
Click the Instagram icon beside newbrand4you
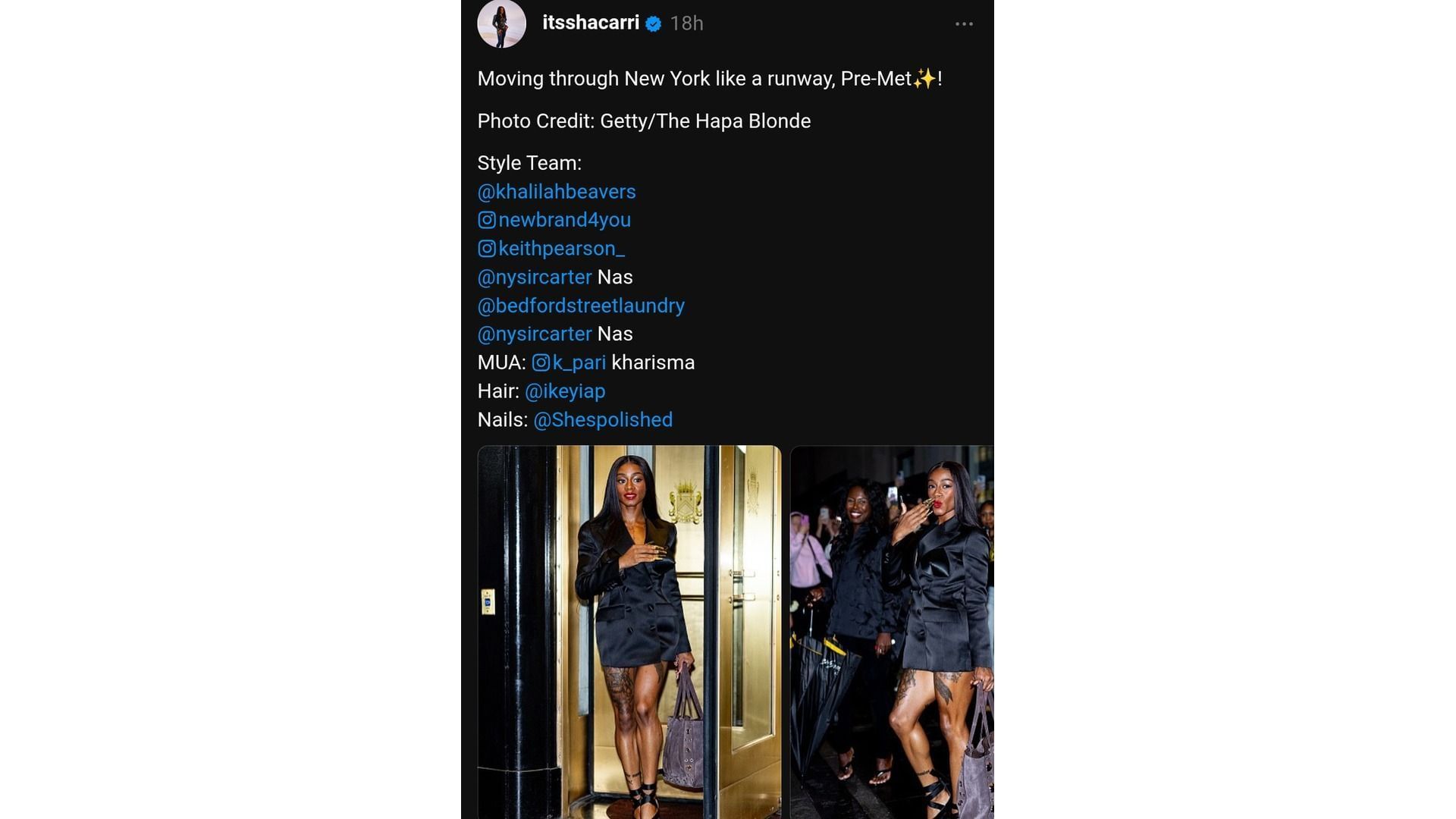pos(487,220)
